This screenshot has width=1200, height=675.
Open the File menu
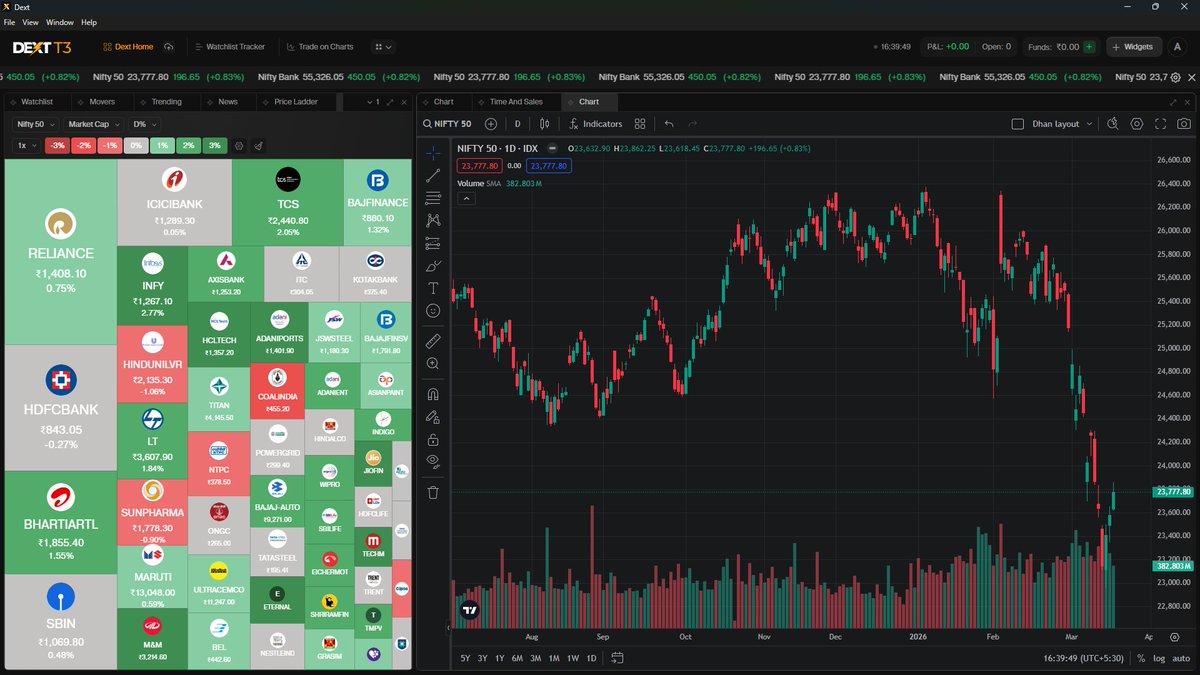(9, 22)
